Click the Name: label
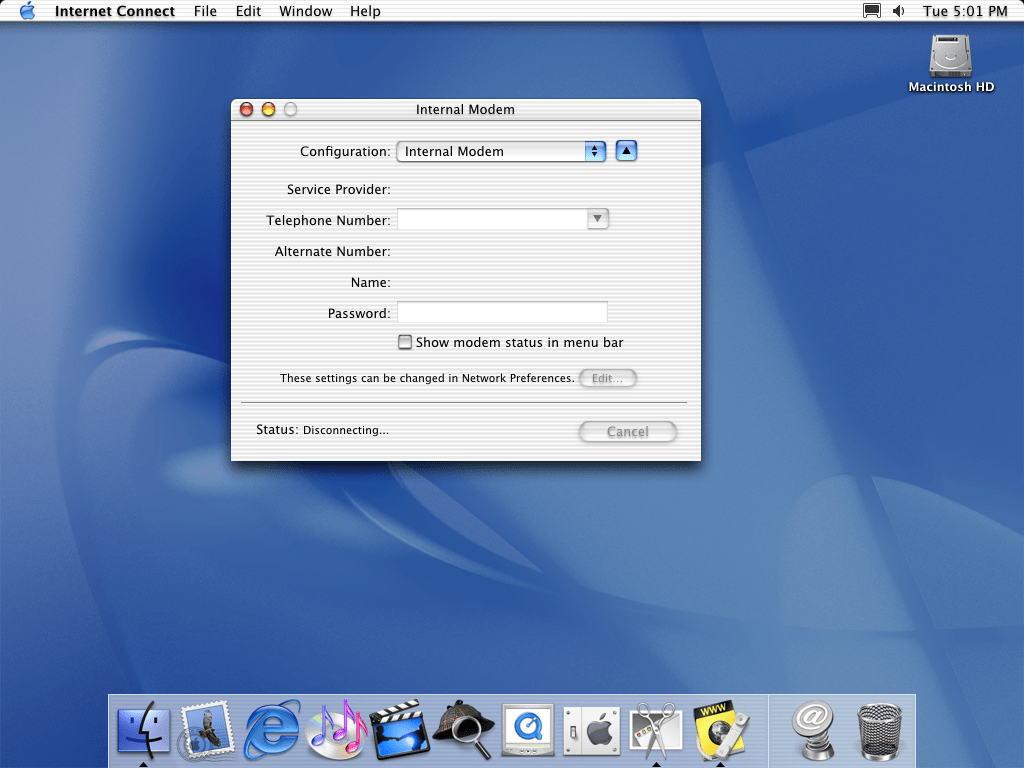This screenshot has height=768, width=1024. click(x=370, y=283)
